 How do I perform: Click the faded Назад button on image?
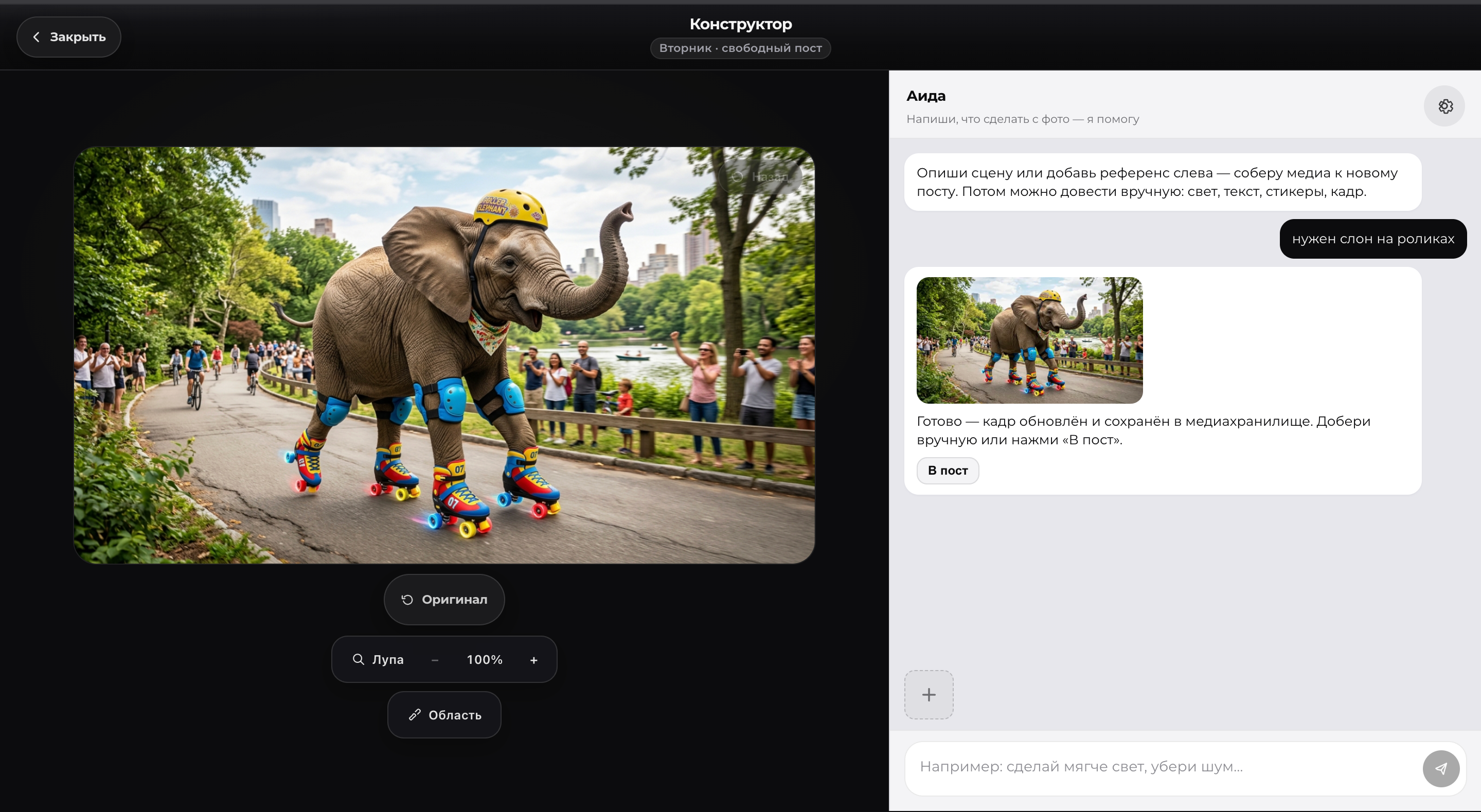pyautogui.click(x=760, y=176)
